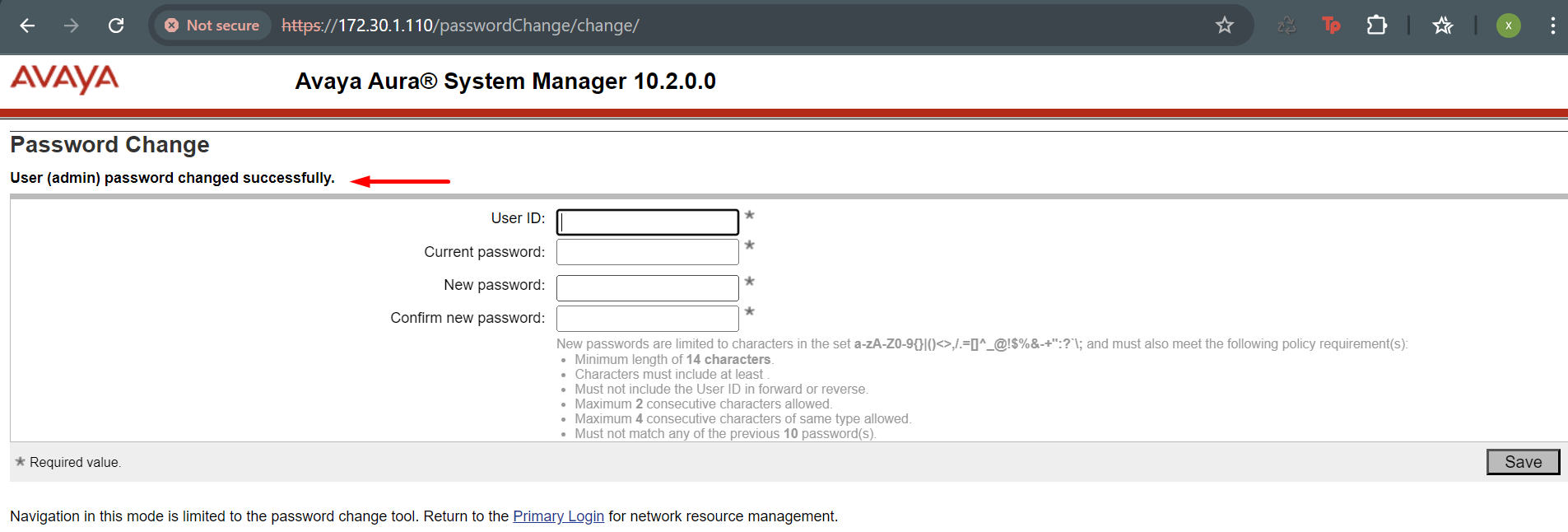Image resolution: width=1568 pixels, height=532 pixels.
Task: Open the bookmarks star list icon
Action: point(1442,26)
